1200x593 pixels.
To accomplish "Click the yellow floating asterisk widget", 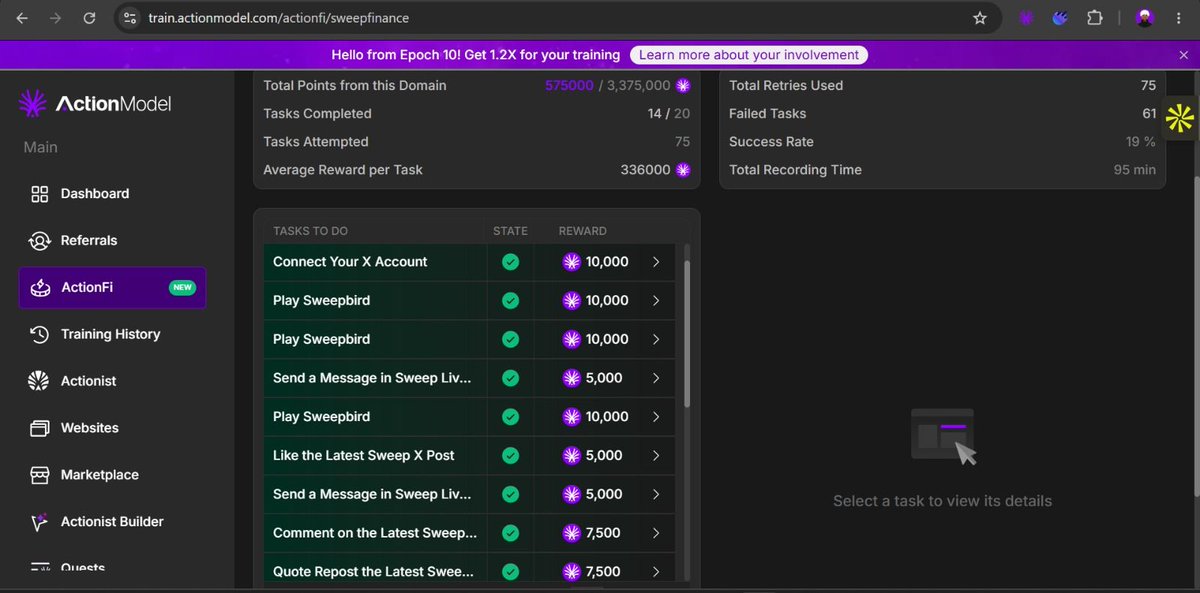I will point(1180,118).
